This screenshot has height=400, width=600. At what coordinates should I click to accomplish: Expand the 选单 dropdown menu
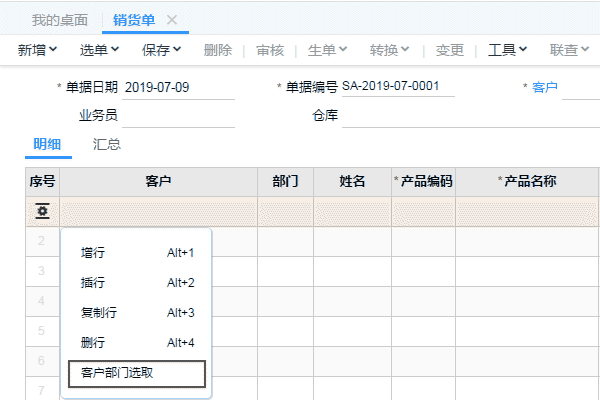(100, 49)
